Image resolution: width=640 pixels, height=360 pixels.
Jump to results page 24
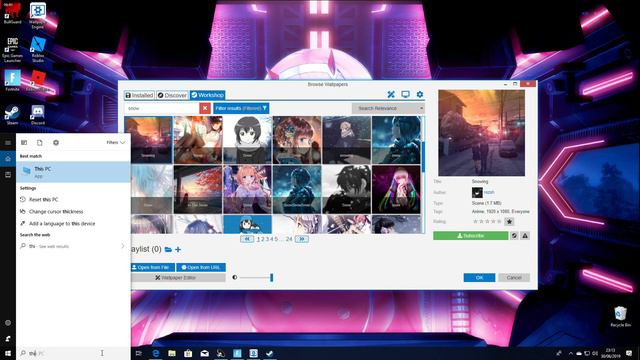point(289,239)
